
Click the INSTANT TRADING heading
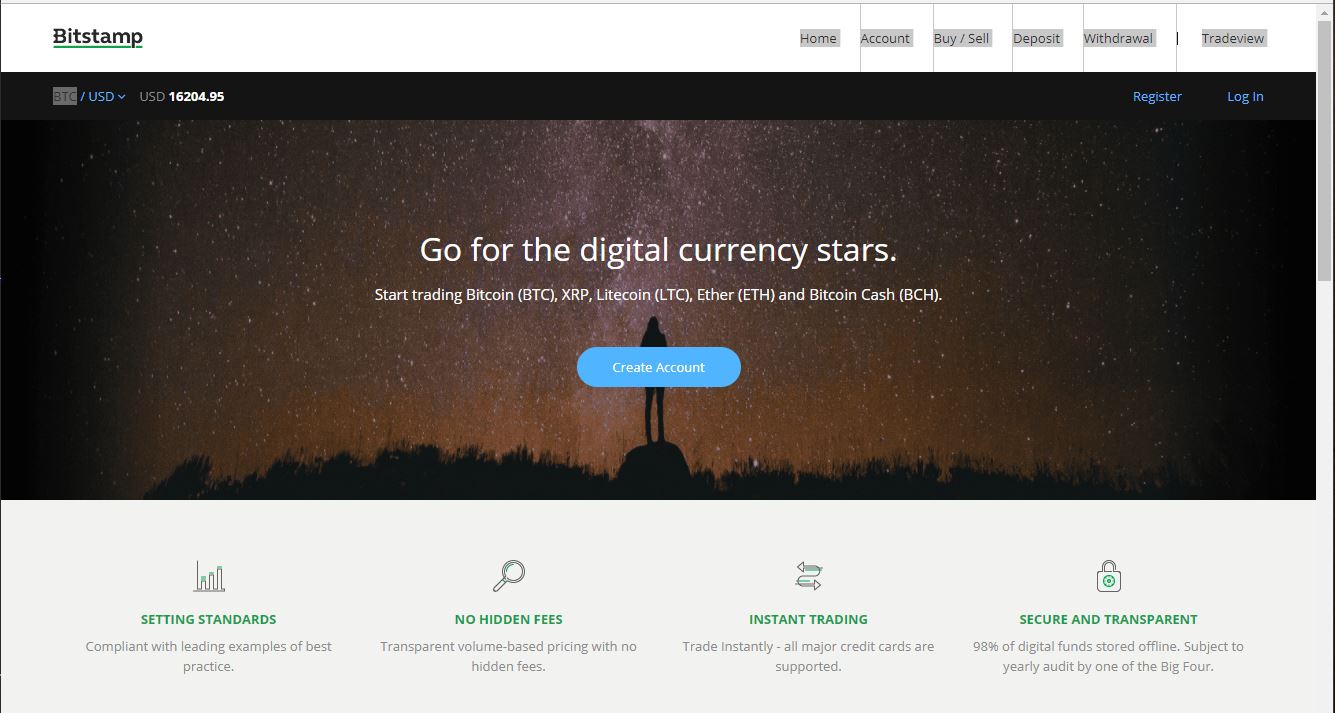(808, 619)
